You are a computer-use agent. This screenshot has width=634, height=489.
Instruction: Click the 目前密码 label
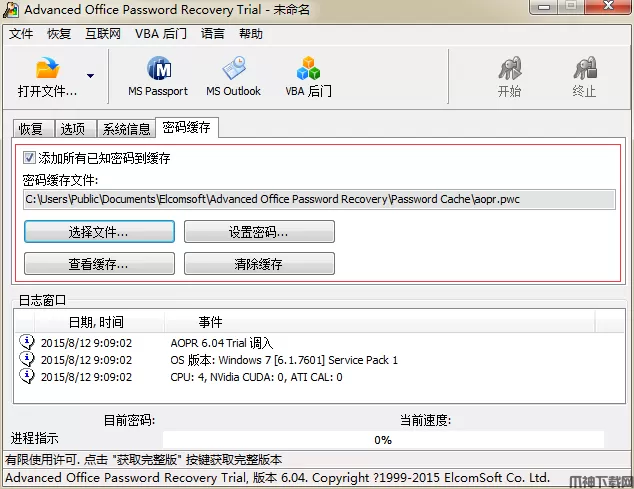pos(129,421)
